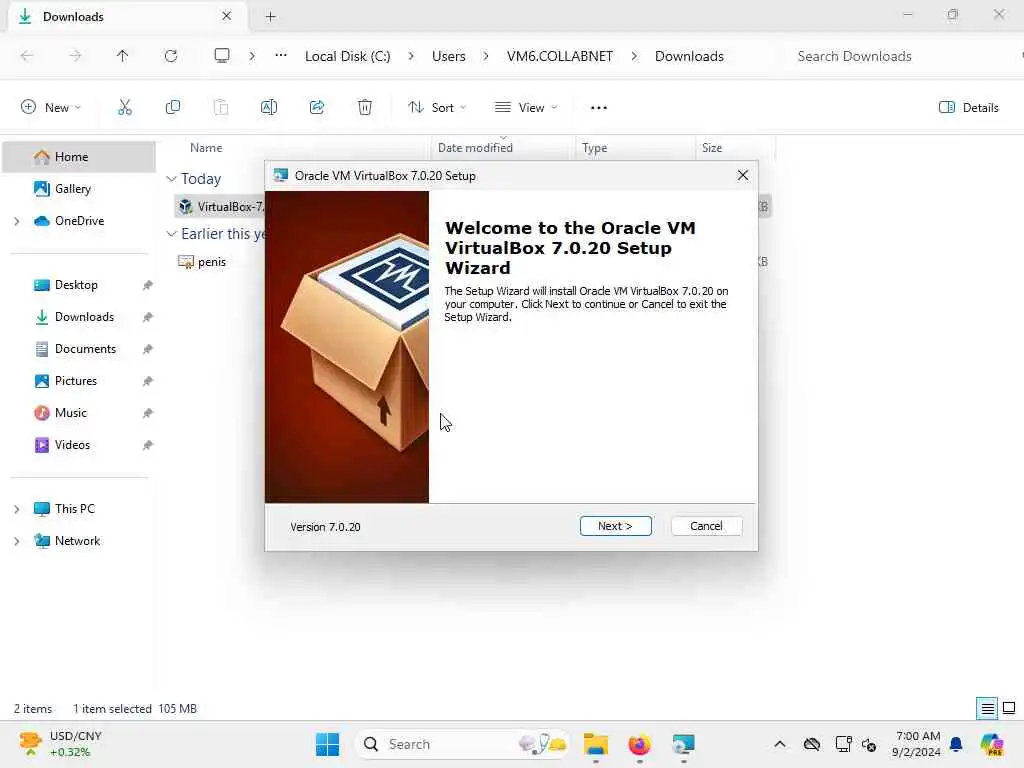Open the Copilot preview icon in taskbar

pos(992,744)
